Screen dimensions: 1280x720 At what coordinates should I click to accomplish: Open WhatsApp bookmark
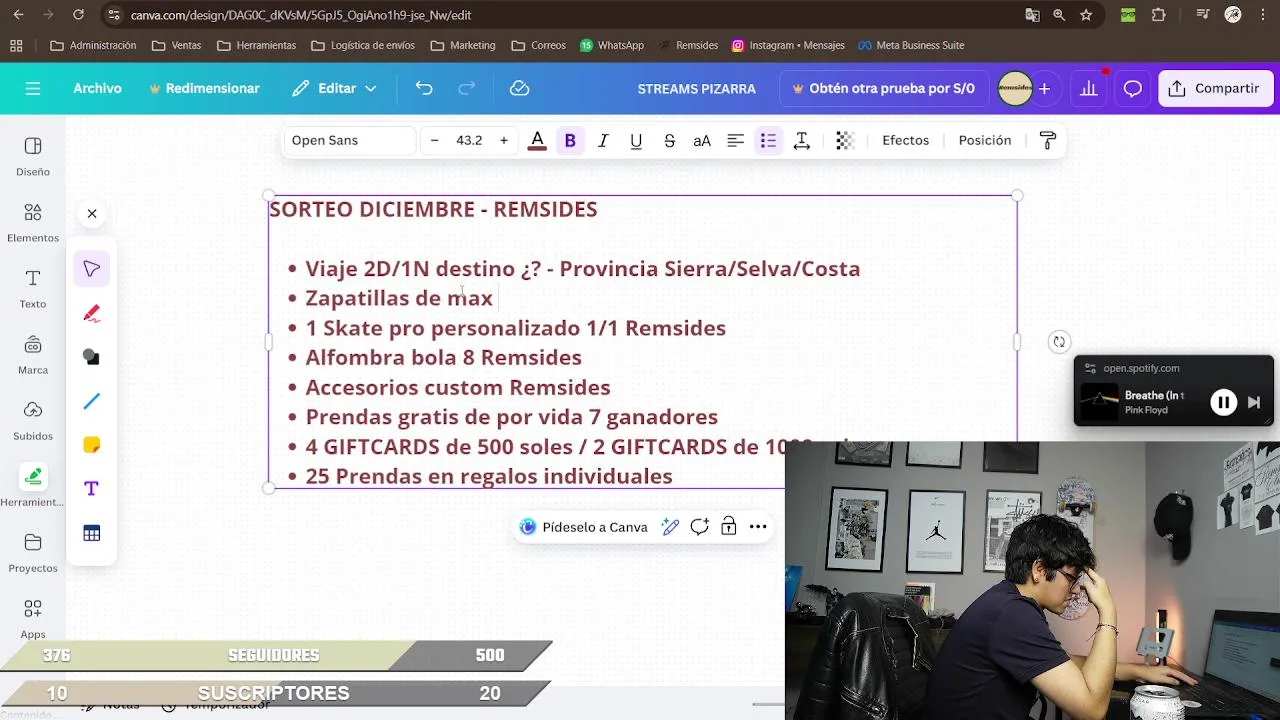[x=611, y=45]
